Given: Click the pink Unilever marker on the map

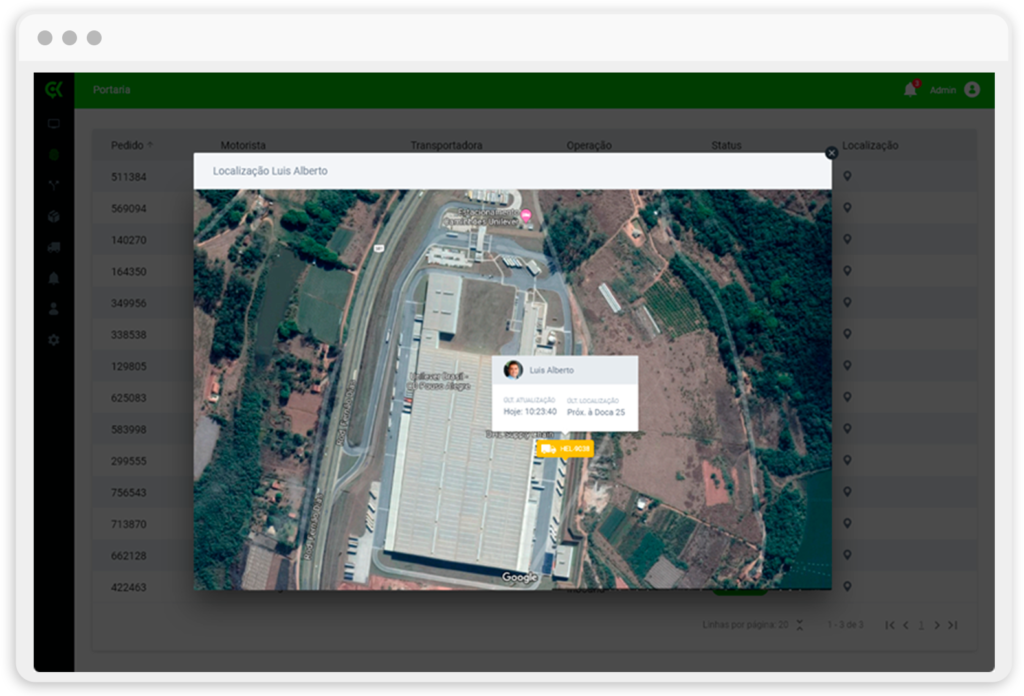Looking at the screenshot, I should (x=526, y=215).
